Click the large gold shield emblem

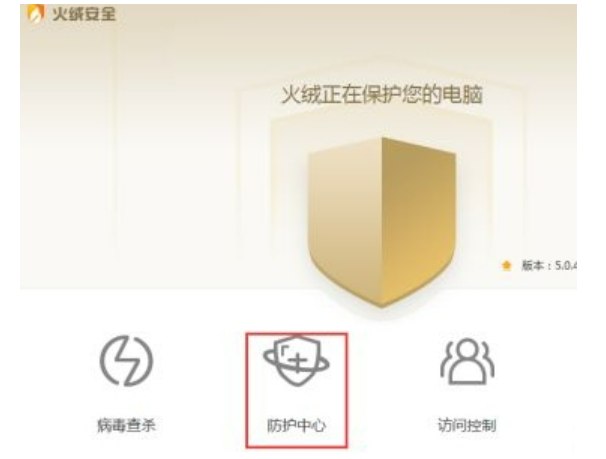coord(382,222)
